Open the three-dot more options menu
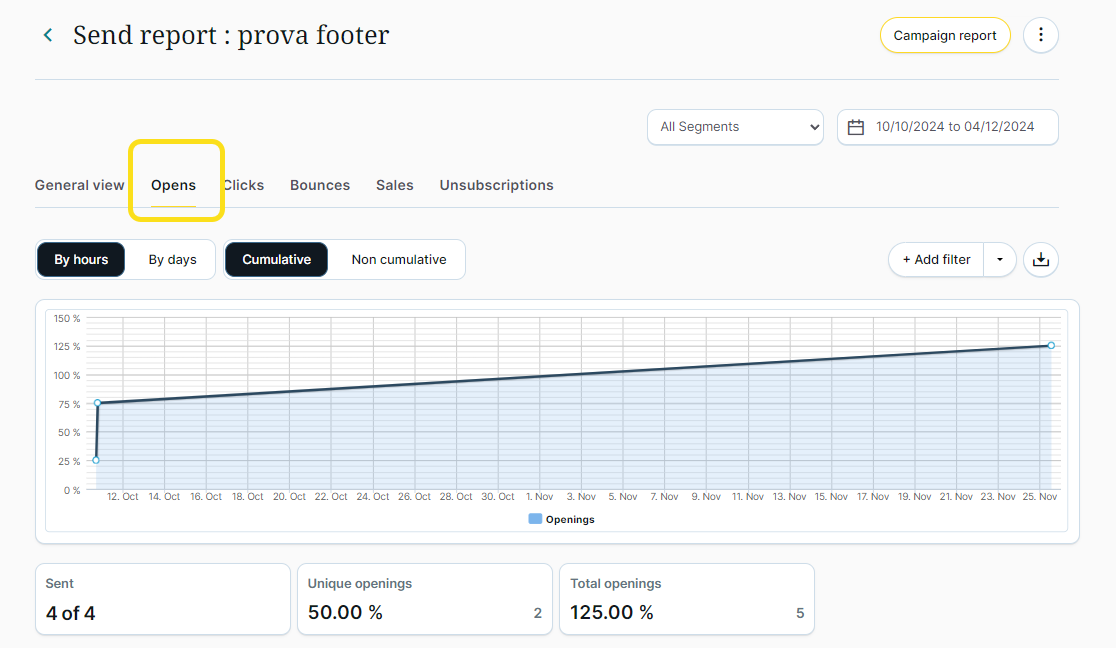Viewport: 1116px width, 648px height. point(1041,36)
